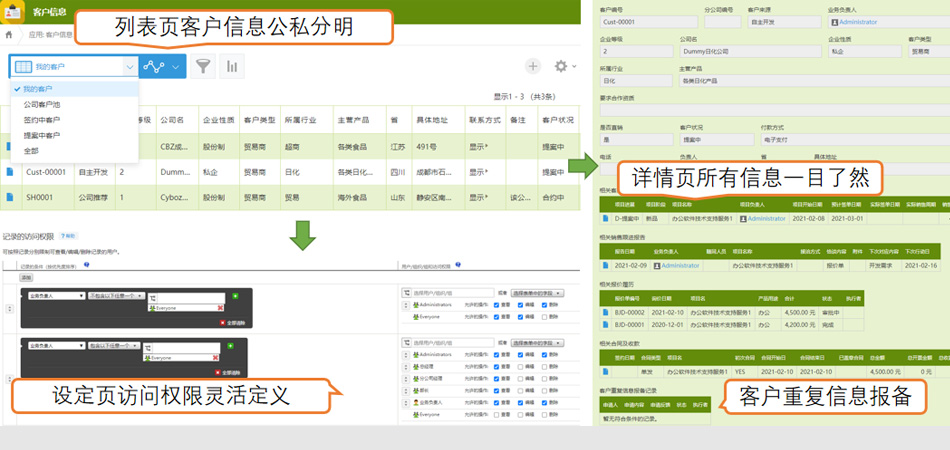The width and height of the screenshot is (950, 450).
Task: Click the 添加 button above the conditions
Action: pos(25,277)
